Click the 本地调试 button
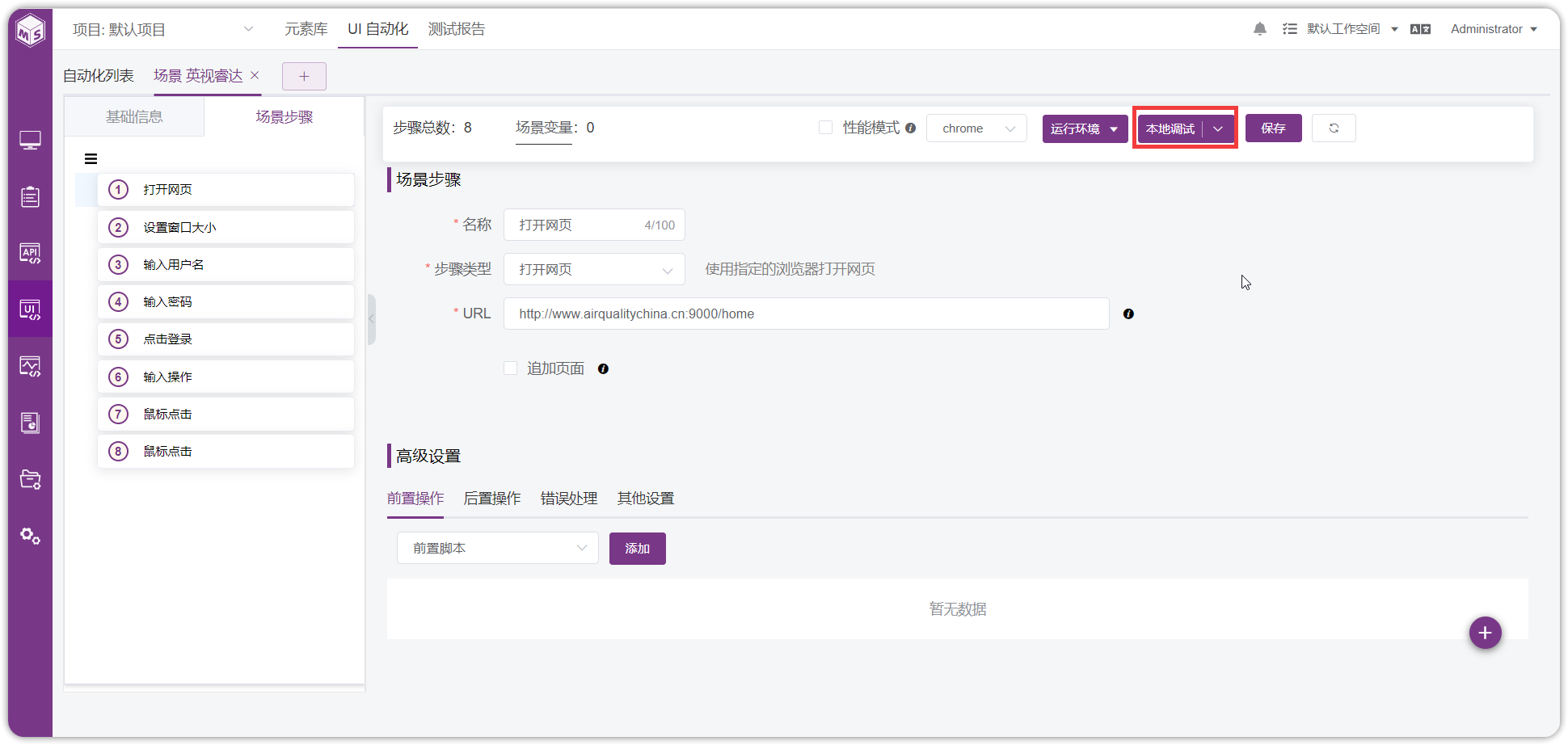This screenshot has width=1568, height=745. point(1170,128)
